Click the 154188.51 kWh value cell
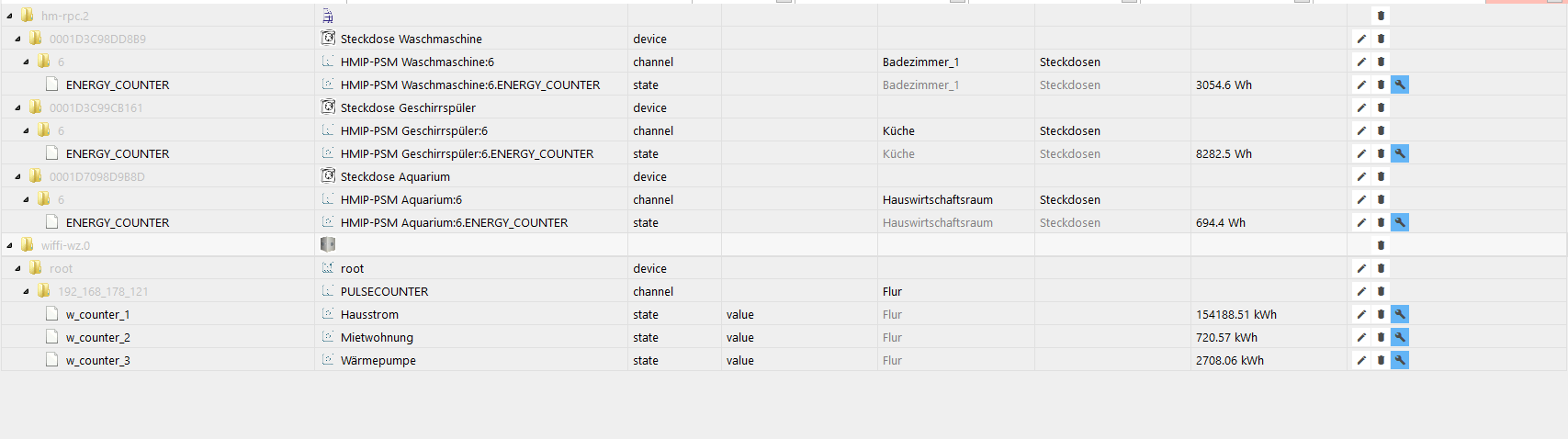The width and height of the screenshot is (1568, 439). 1235,314
